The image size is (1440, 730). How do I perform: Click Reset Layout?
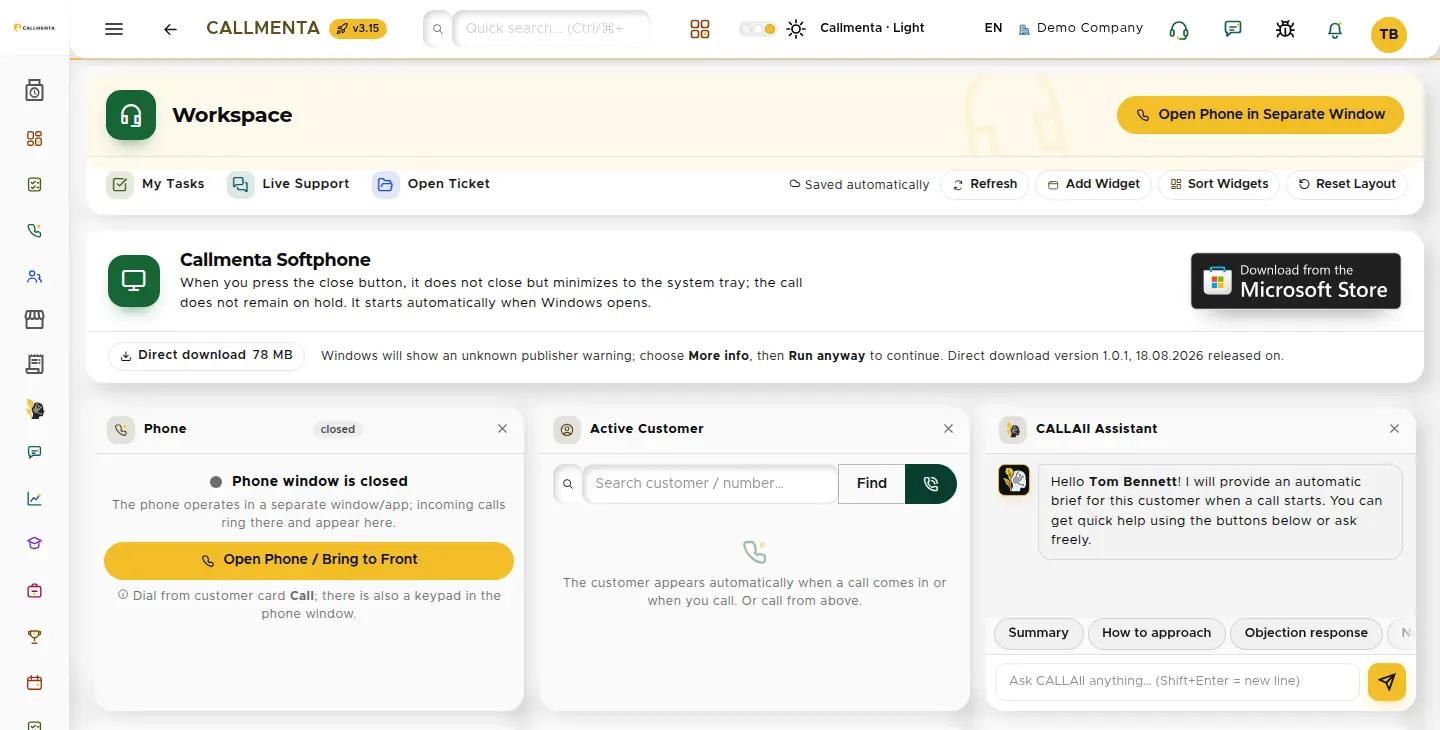pyautogui.click(x=1346, y=185)
